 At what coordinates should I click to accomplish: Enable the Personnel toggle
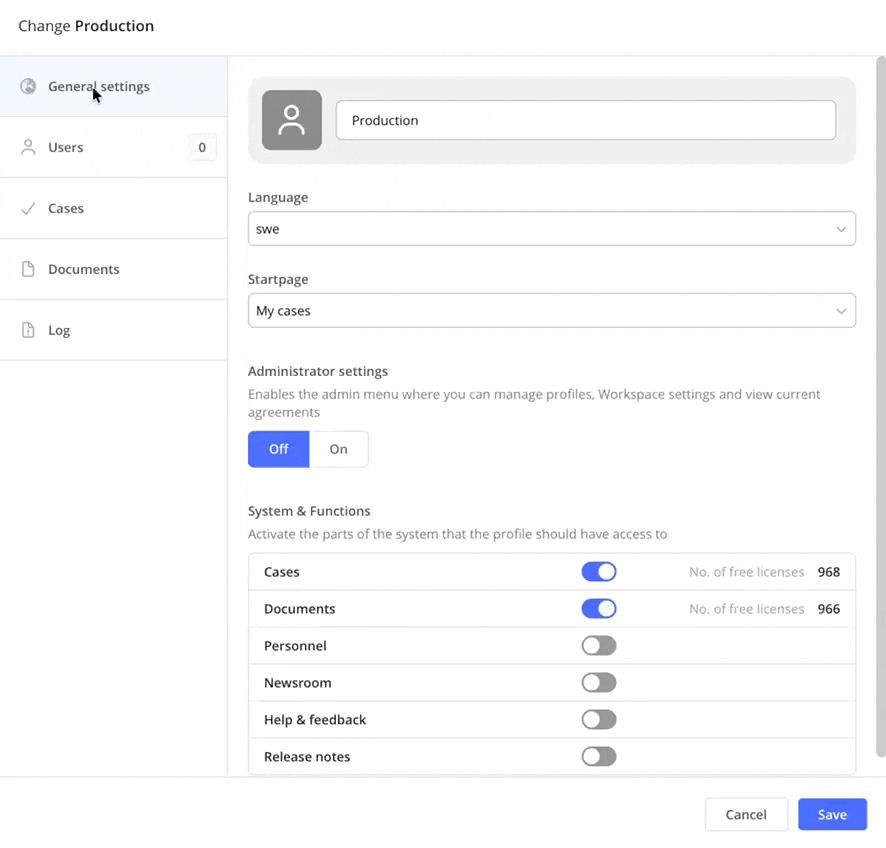pos(599,646)
